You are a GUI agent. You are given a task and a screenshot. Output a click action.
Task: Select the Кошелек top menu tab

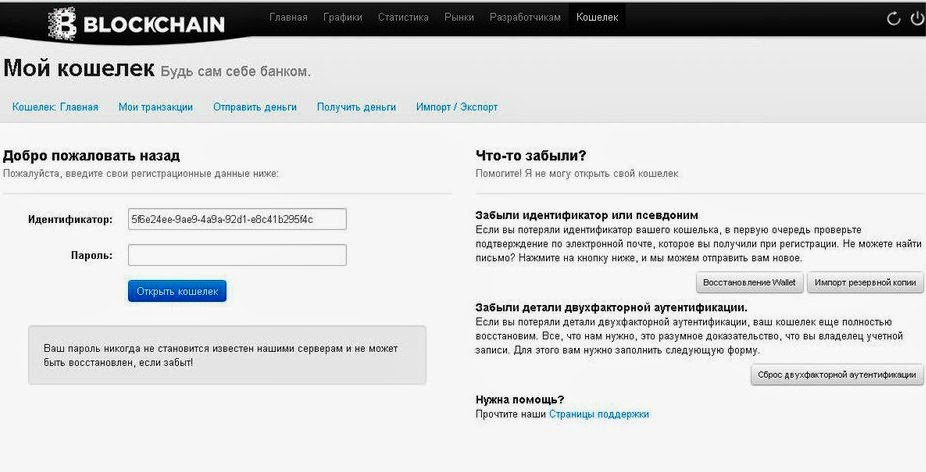click(597, 17)
